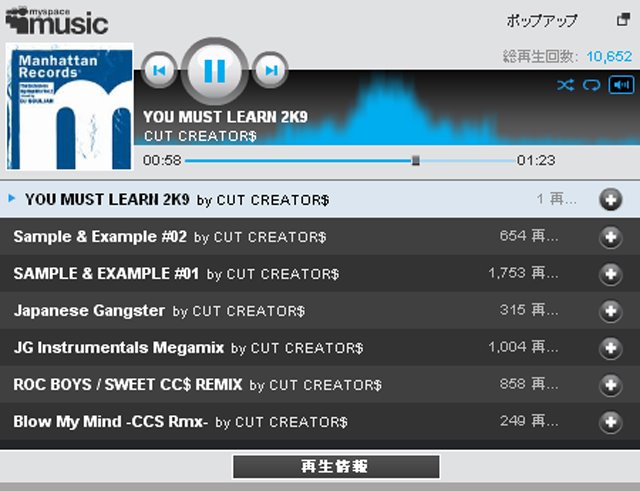Add SAMPLE & EXAMPLE #01 with plus icon

click(611, 274)
